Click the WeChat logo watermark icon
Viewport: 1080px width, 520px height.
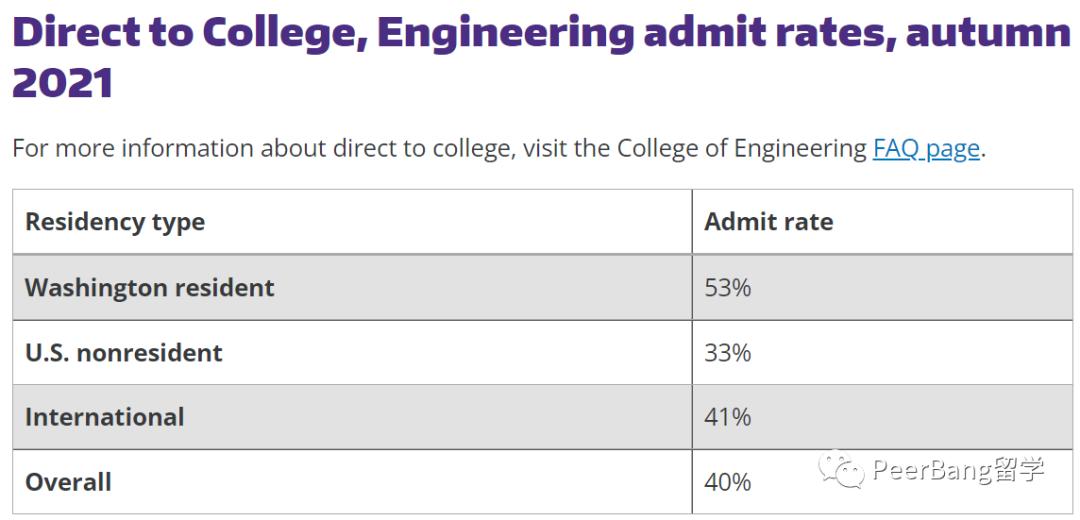841,470
